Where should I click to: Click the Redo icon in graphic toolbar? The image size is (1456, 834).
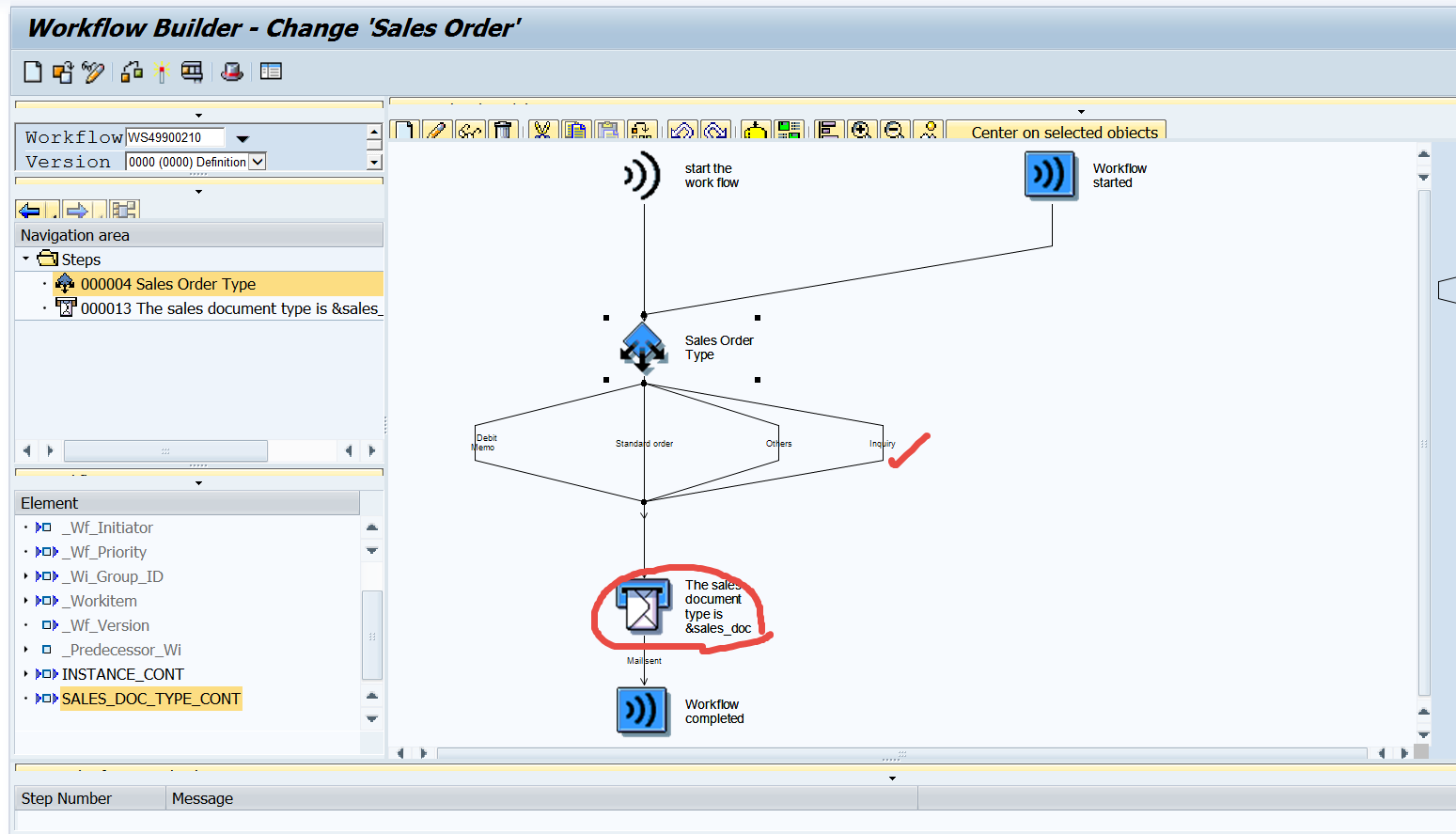715,130
